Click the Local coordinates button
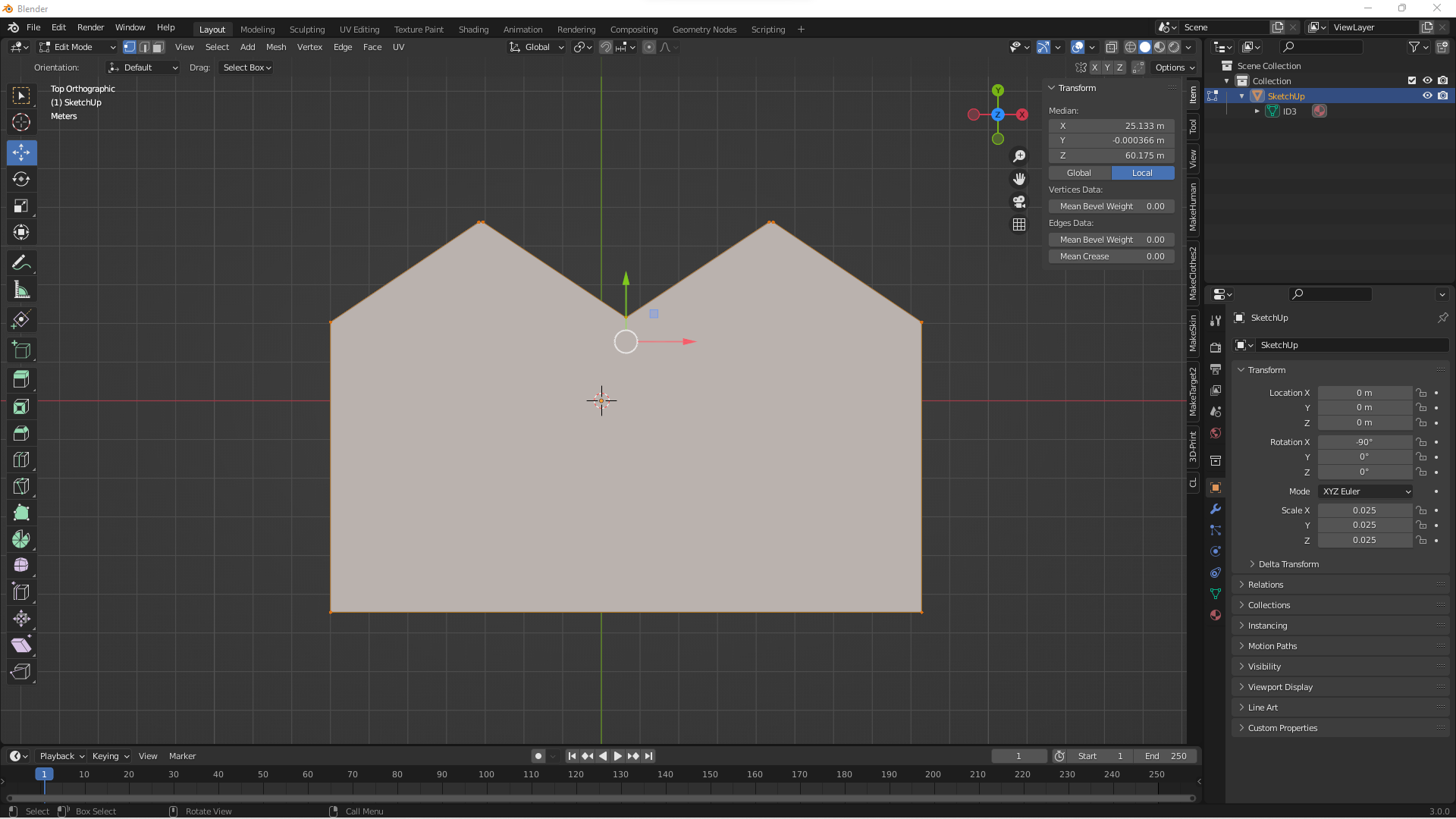Viewport: 1456px width, 819px height. coord(1143,173)
